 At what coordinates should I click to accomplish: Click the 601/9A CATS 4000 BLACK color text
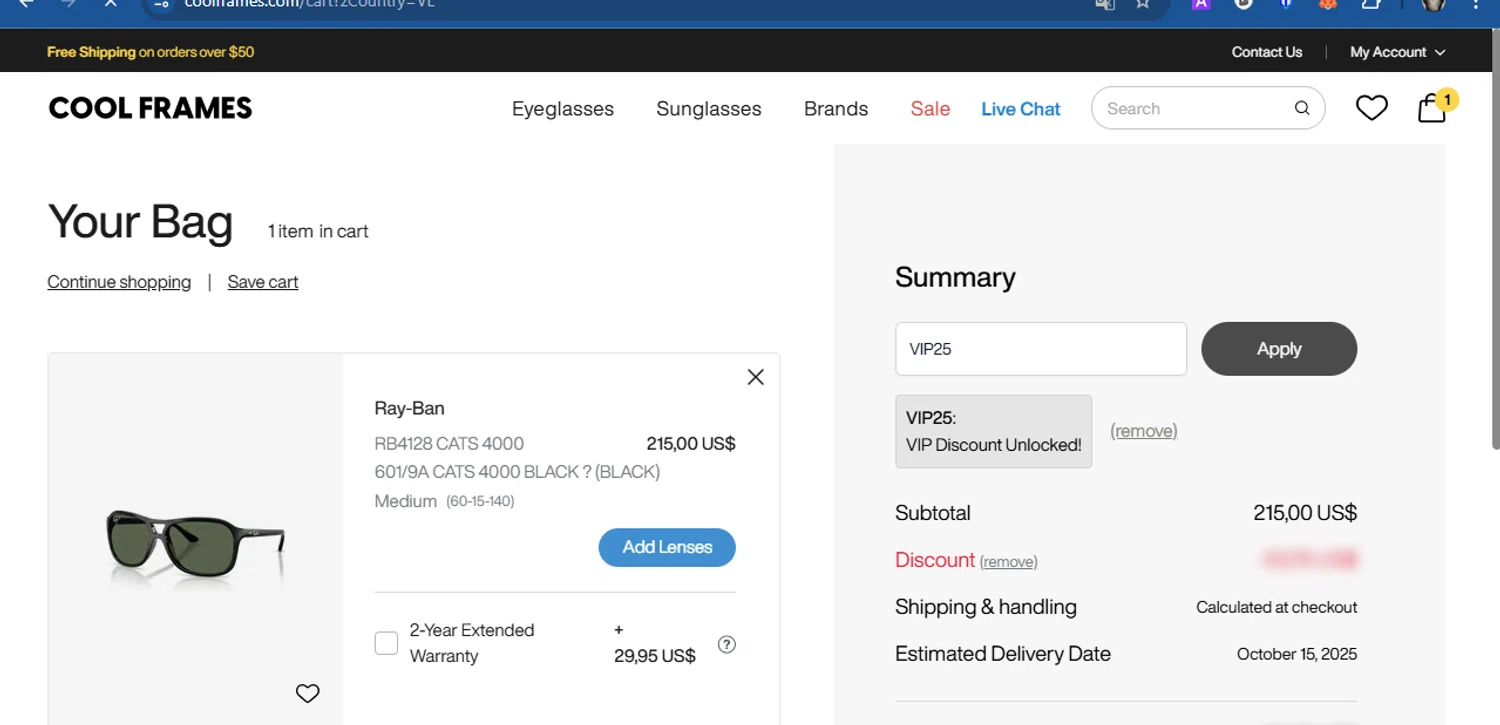tap(517, 472)
